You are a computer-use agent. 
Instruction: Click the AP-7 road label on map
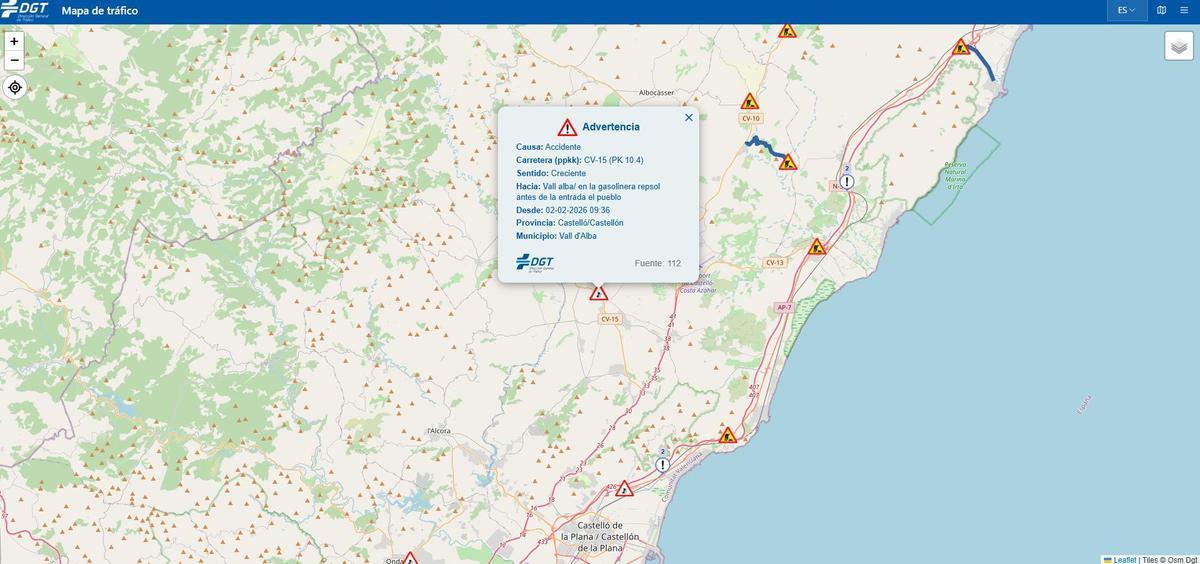784,307
